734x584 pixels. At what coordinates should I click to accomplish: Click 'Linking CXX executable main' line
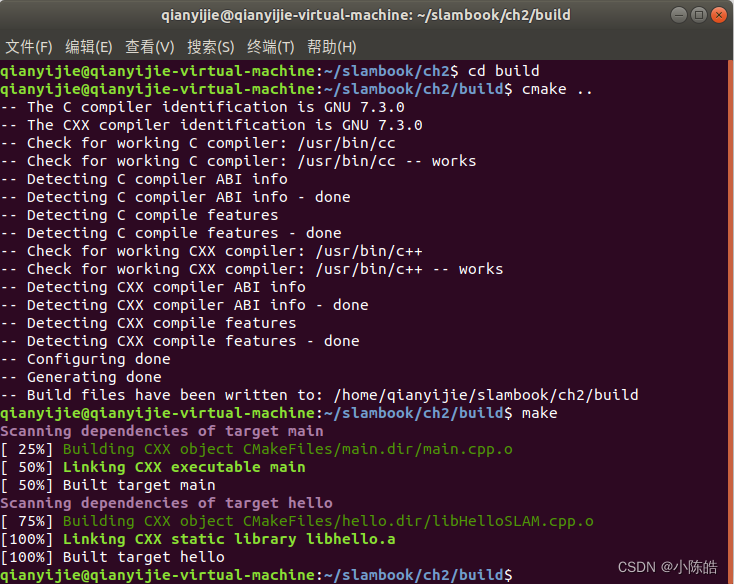coord(153,467)
